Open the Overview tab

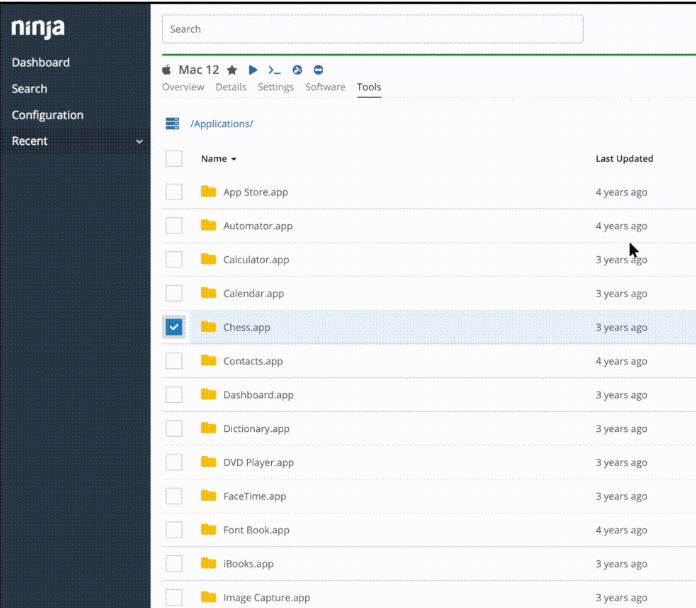(x=183, y=87)
